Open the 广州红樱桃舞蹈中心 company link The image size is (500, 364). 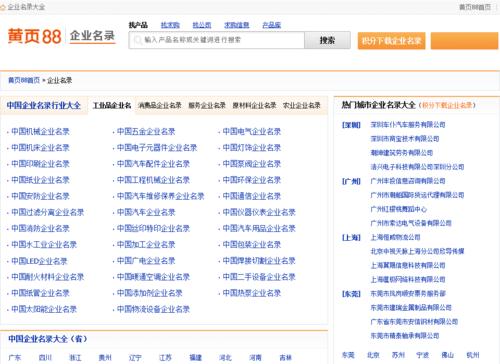click(399, 209)
